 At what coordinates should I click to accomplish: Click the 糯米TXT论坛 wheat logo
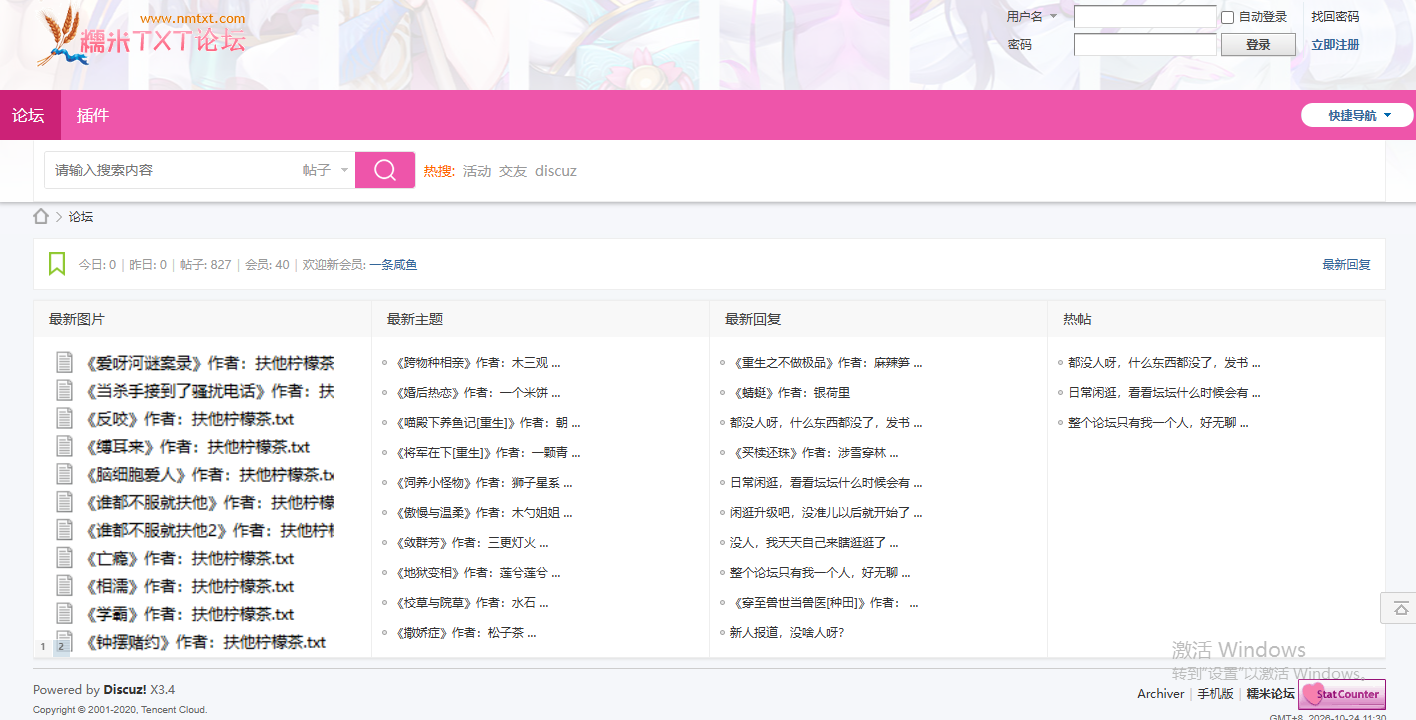(x=141, y=37)
